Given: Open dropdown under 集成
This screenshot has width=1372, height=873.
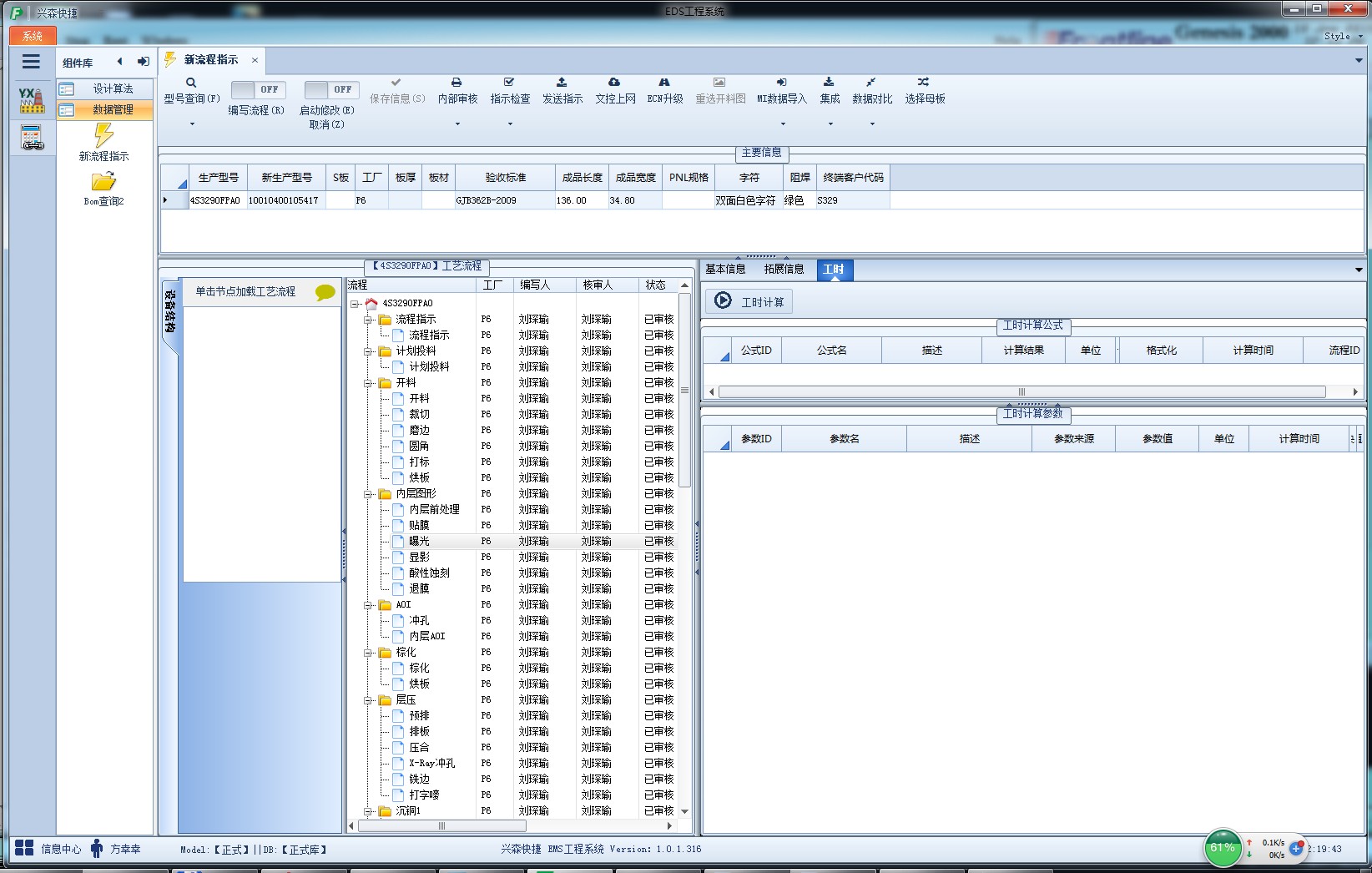Looking at the screenshot, I should [830, 124].
